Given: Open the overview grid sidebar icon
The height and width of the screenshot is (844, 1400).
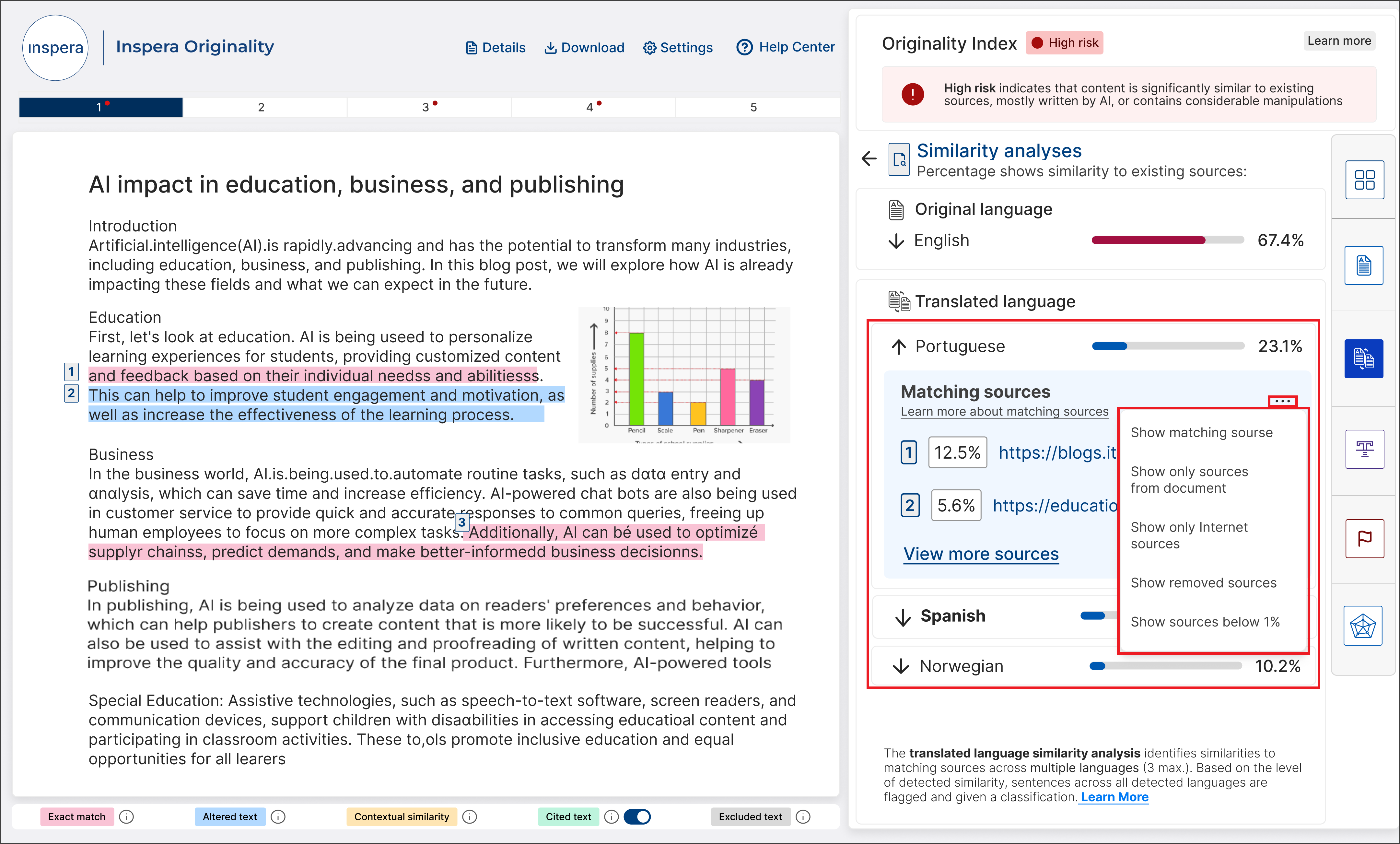Looking at the screenshot, I should pos(1364,180).
